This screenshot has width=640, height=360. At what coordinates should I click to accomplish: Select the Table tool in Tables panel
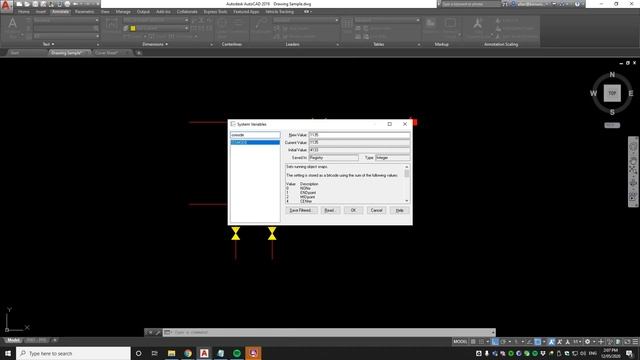click(x=347, y=24)
